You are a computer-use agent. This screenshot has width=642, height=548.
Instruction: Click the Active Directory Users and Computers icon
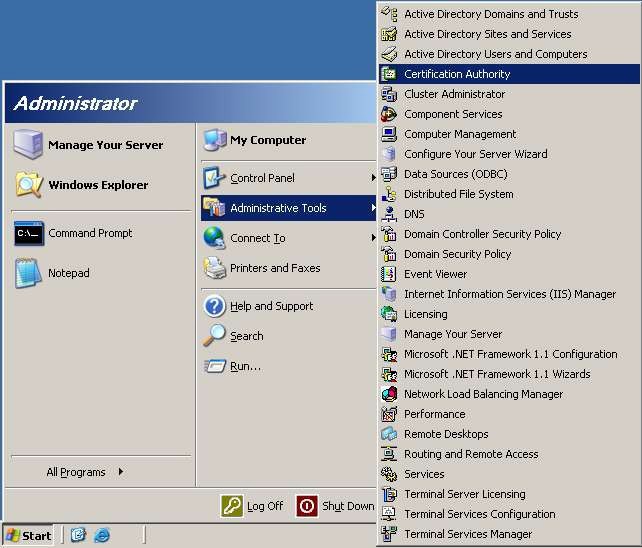(389, 54)
